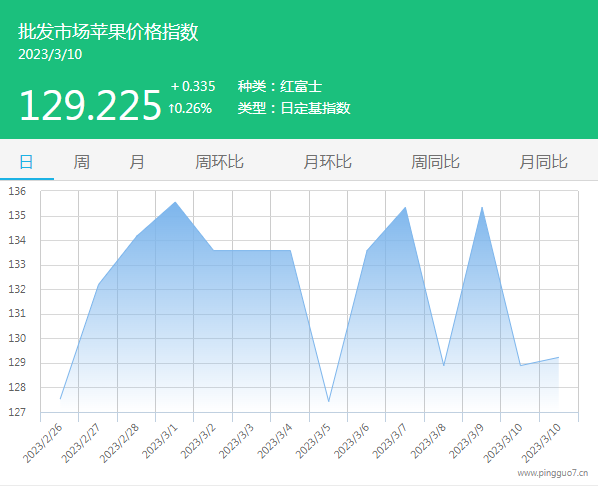Screen dimensions: 598x486
Task: Click the 2023/3/7 x-axis date label
Action: (390, 441)
